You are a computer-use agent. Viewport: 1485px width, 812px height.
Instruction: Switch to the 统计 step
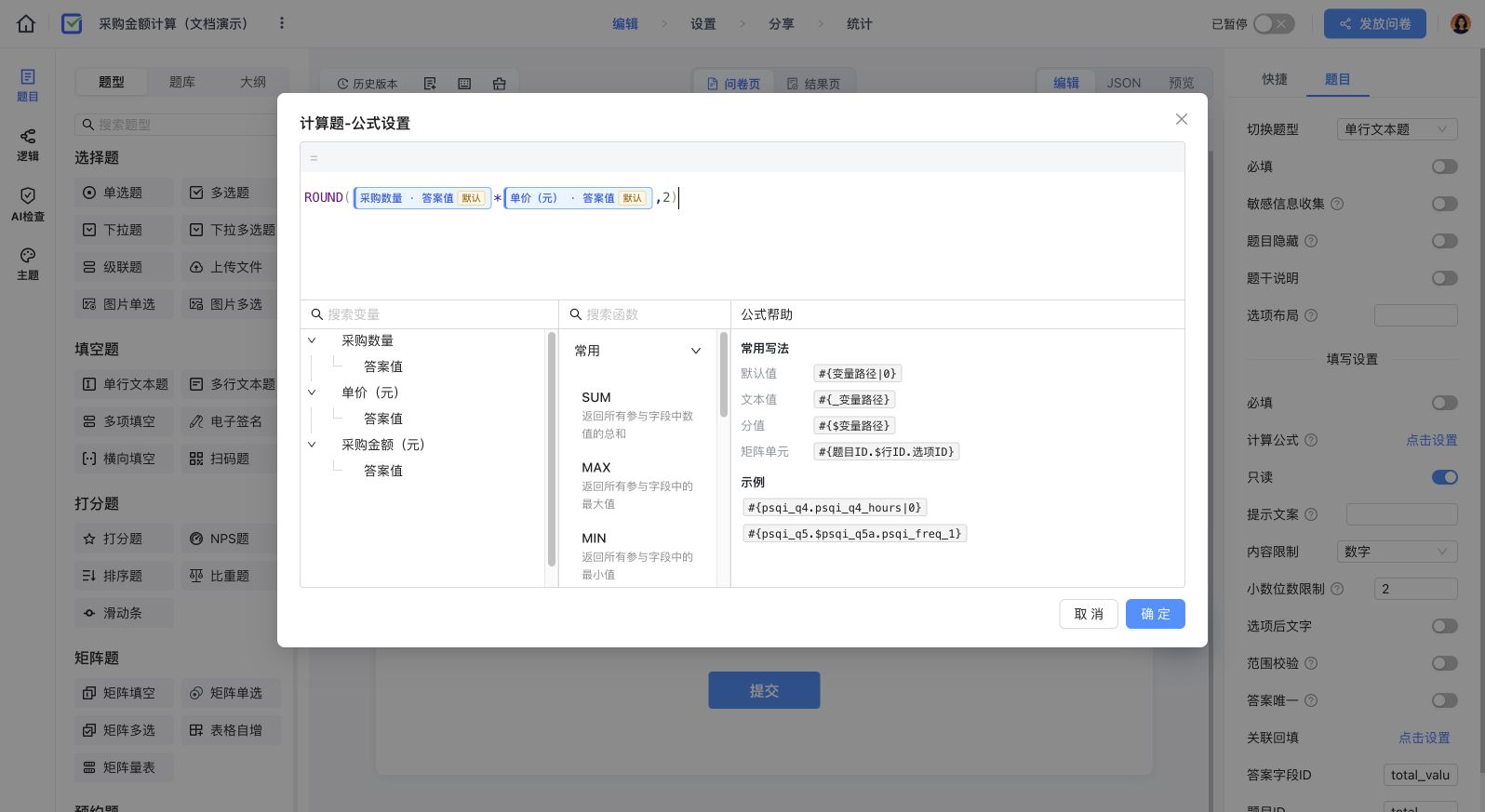click(860, 24)
